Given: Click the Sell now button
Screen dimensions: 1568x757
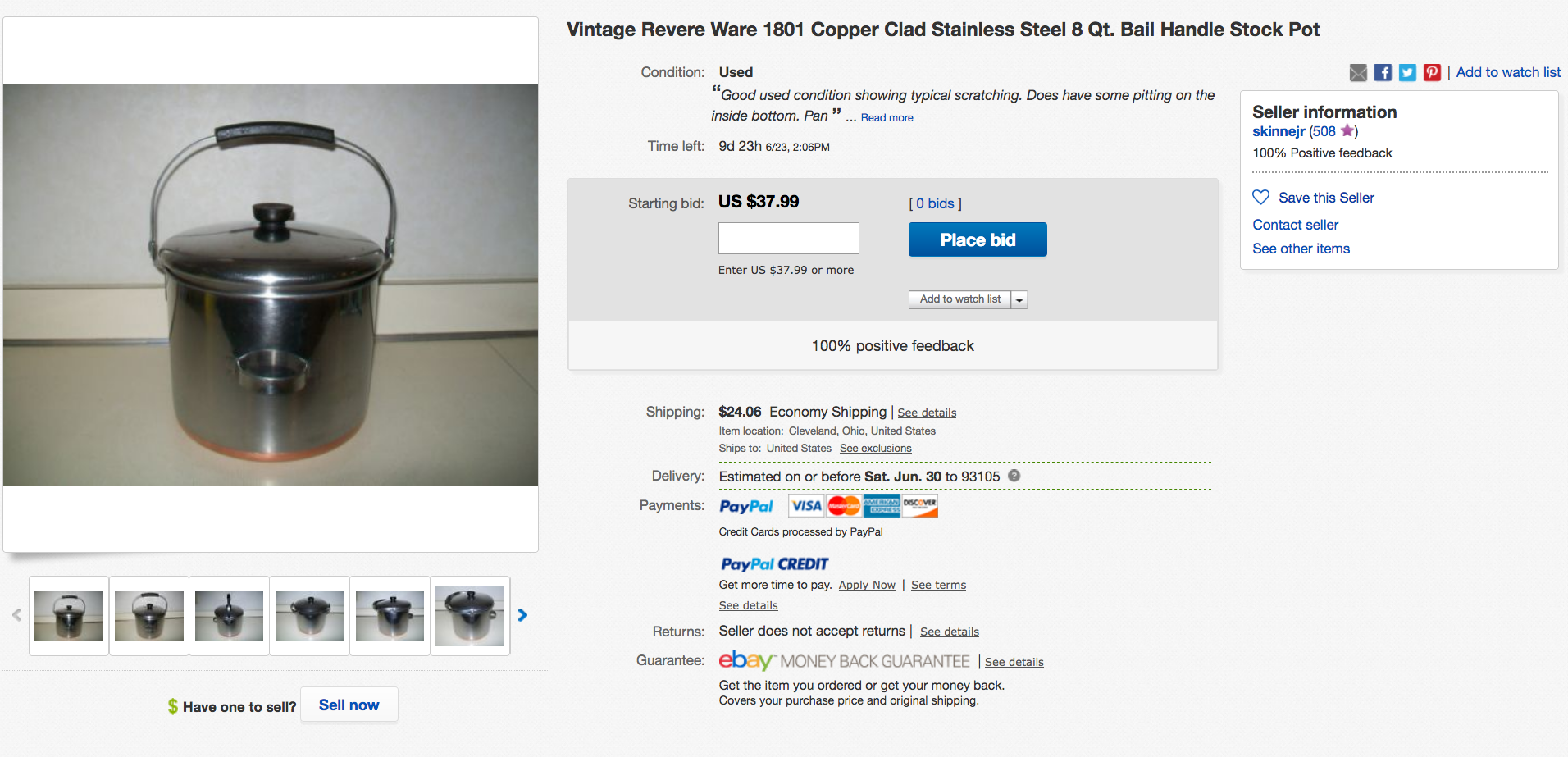Looking at the screenshot, I should 349,705.
